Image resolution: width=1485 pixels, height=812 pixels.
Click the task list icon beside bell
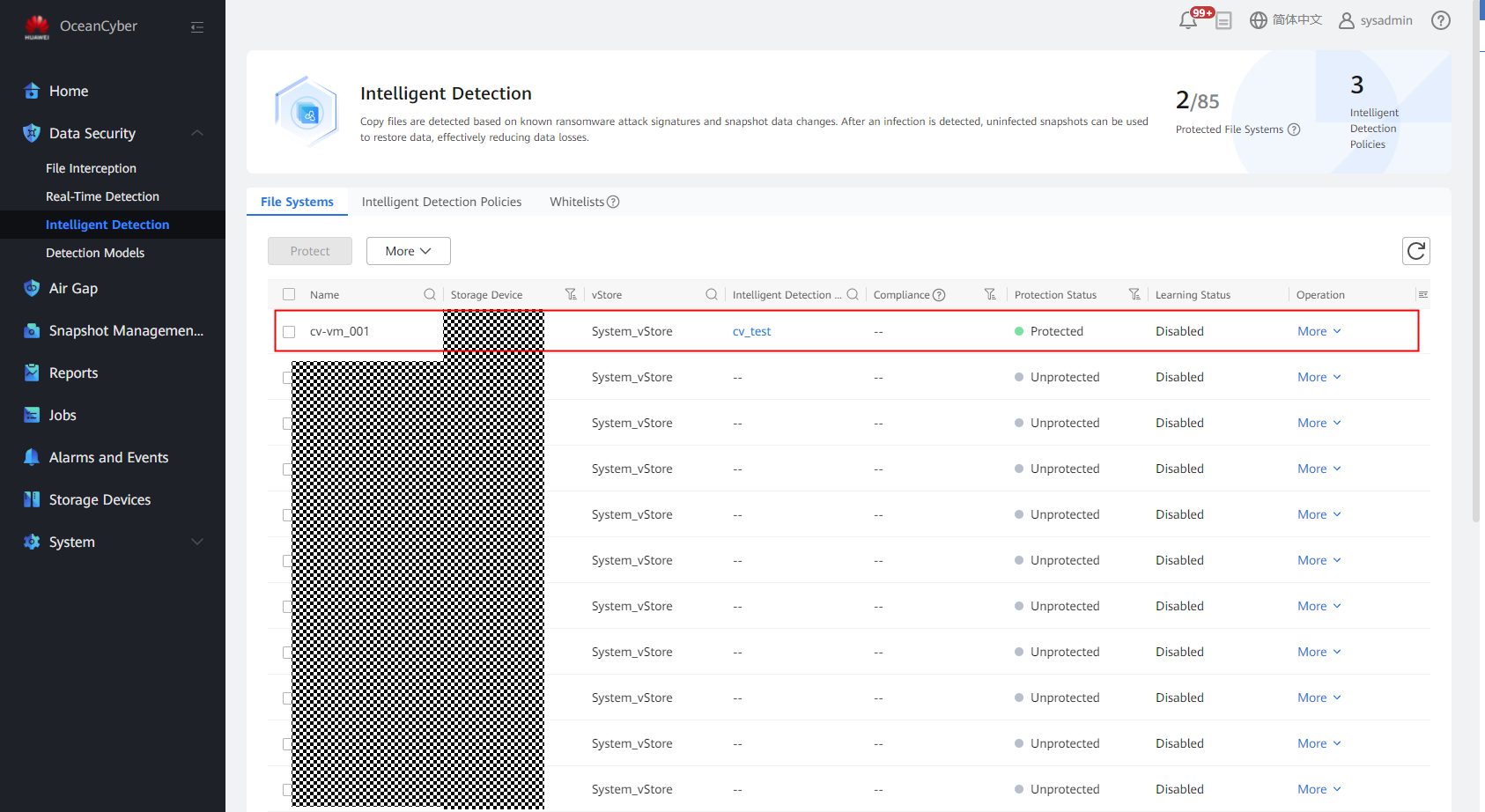pos(1223,21)
